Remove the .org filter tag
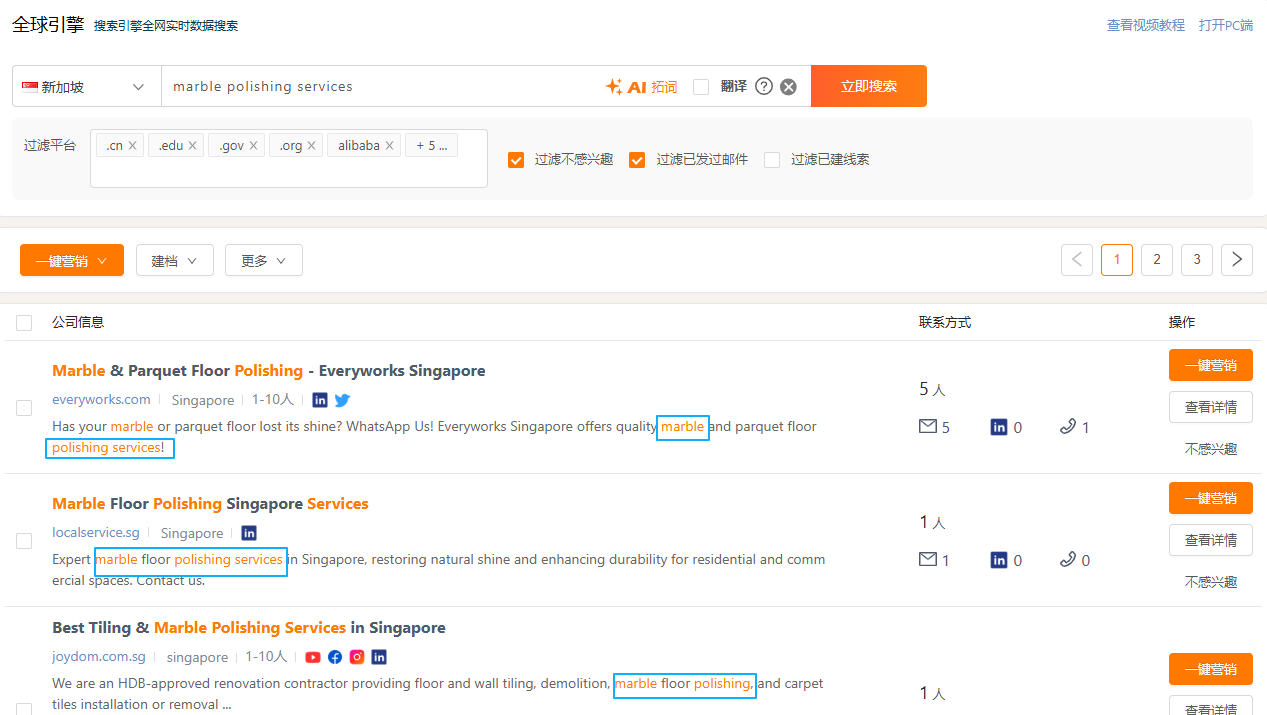 tap(311, 146)
